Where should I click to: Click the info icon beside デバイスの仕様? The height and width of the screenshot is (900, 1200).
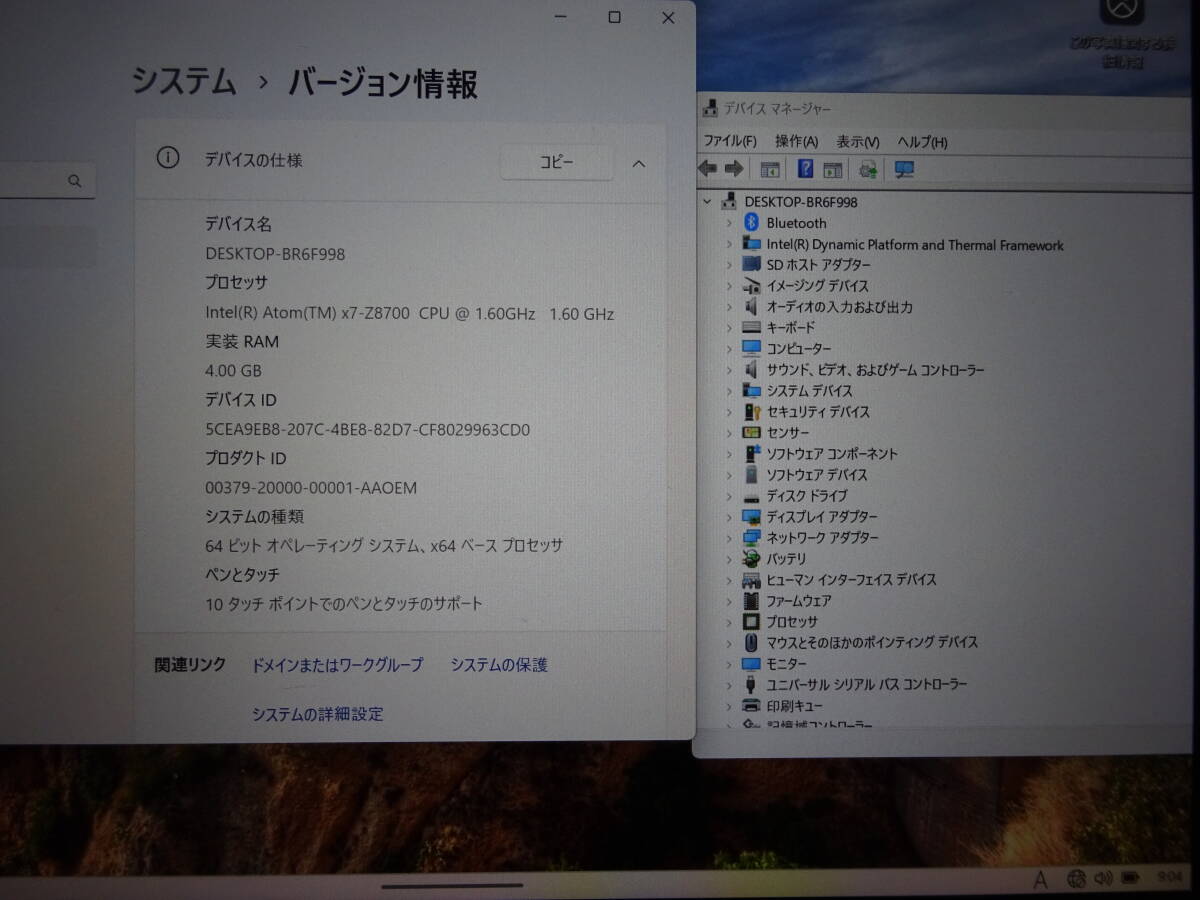(168, 158)
